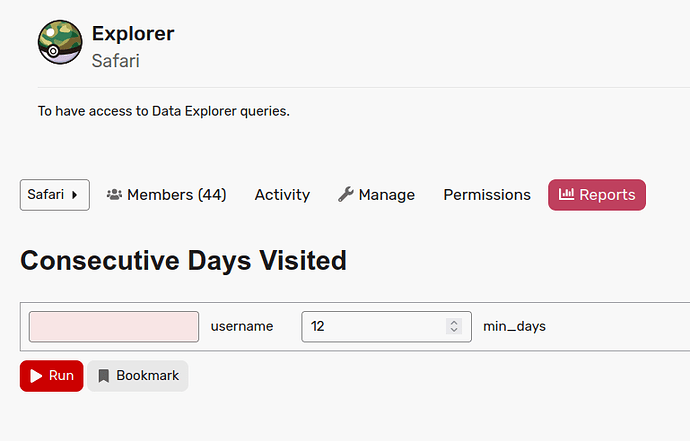Switch to the Activity tab
This screenshot has width=690, height=441.
(x=282, y=195)
